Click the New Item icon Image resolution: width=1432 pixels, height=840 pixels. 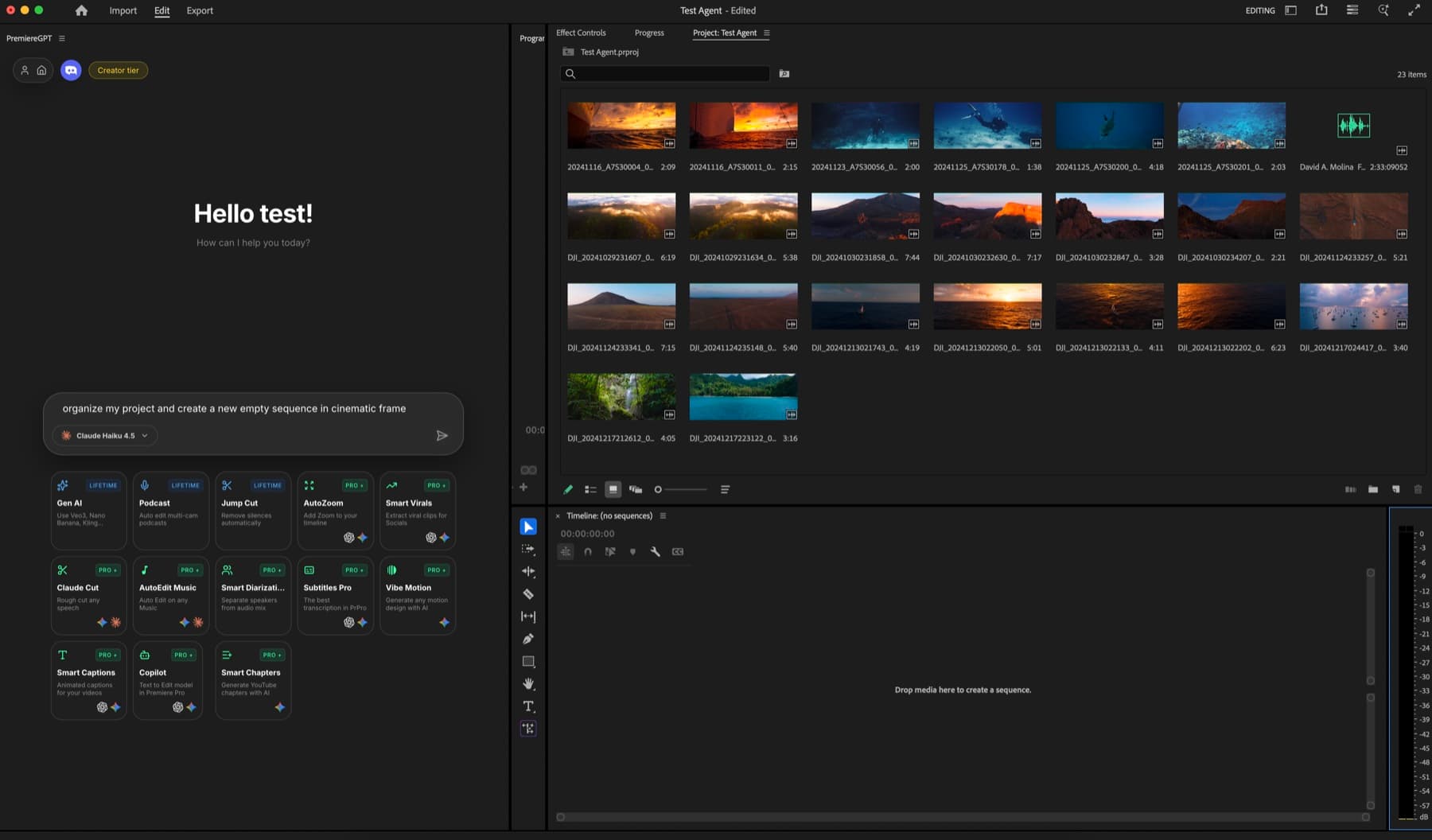1395,489
